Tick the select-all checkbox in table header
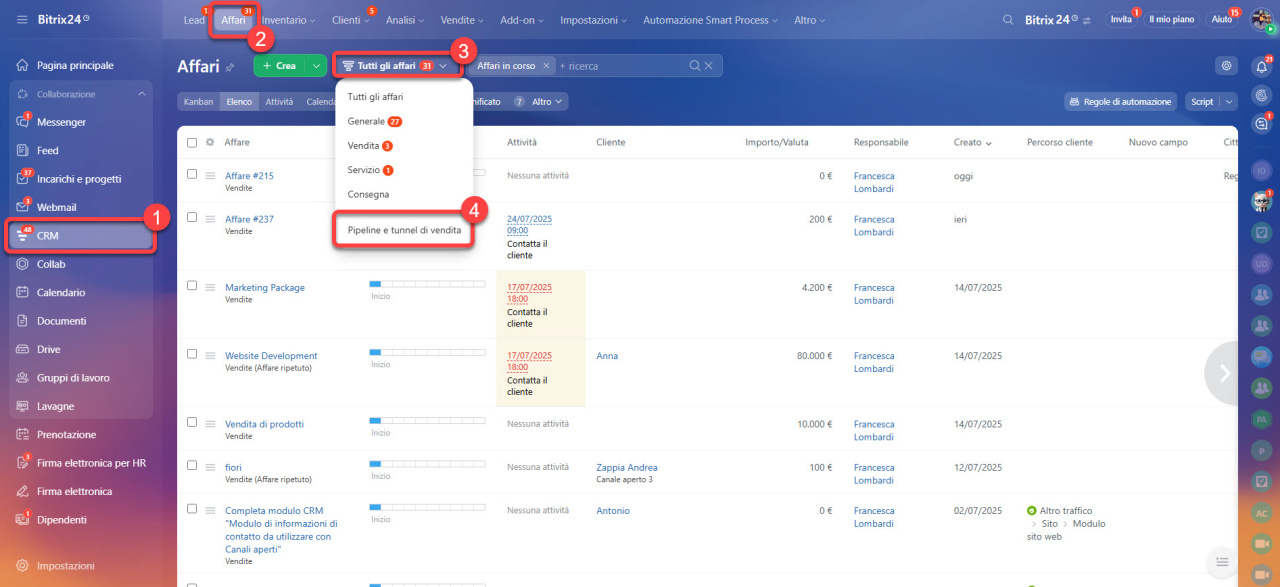The height and width of the screenshot is (587, 1280). point(192,142)
